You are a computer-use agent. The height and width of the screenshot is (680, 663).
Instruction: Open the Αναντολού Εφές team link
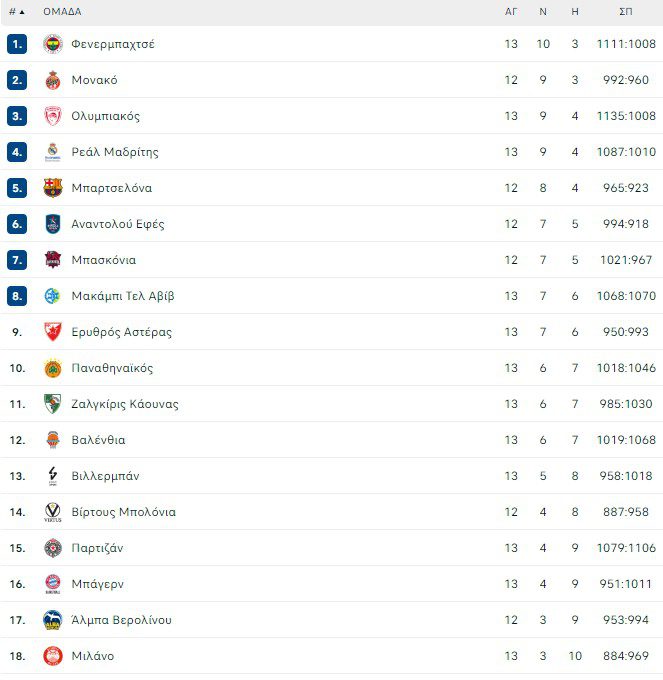tap(118, 224)
